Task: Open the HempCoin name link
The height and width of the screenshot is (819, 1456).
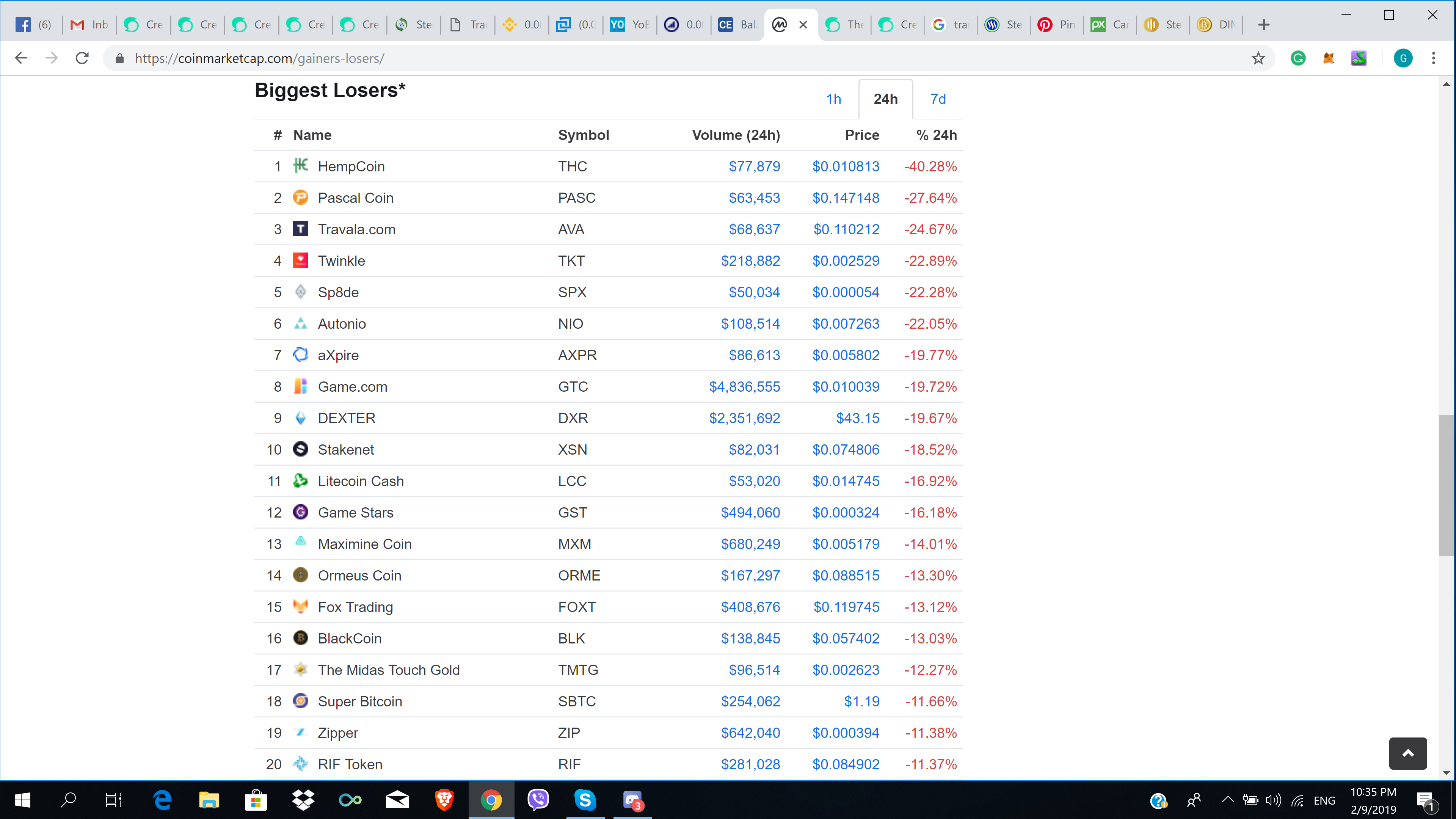Action: click(351, 166)
